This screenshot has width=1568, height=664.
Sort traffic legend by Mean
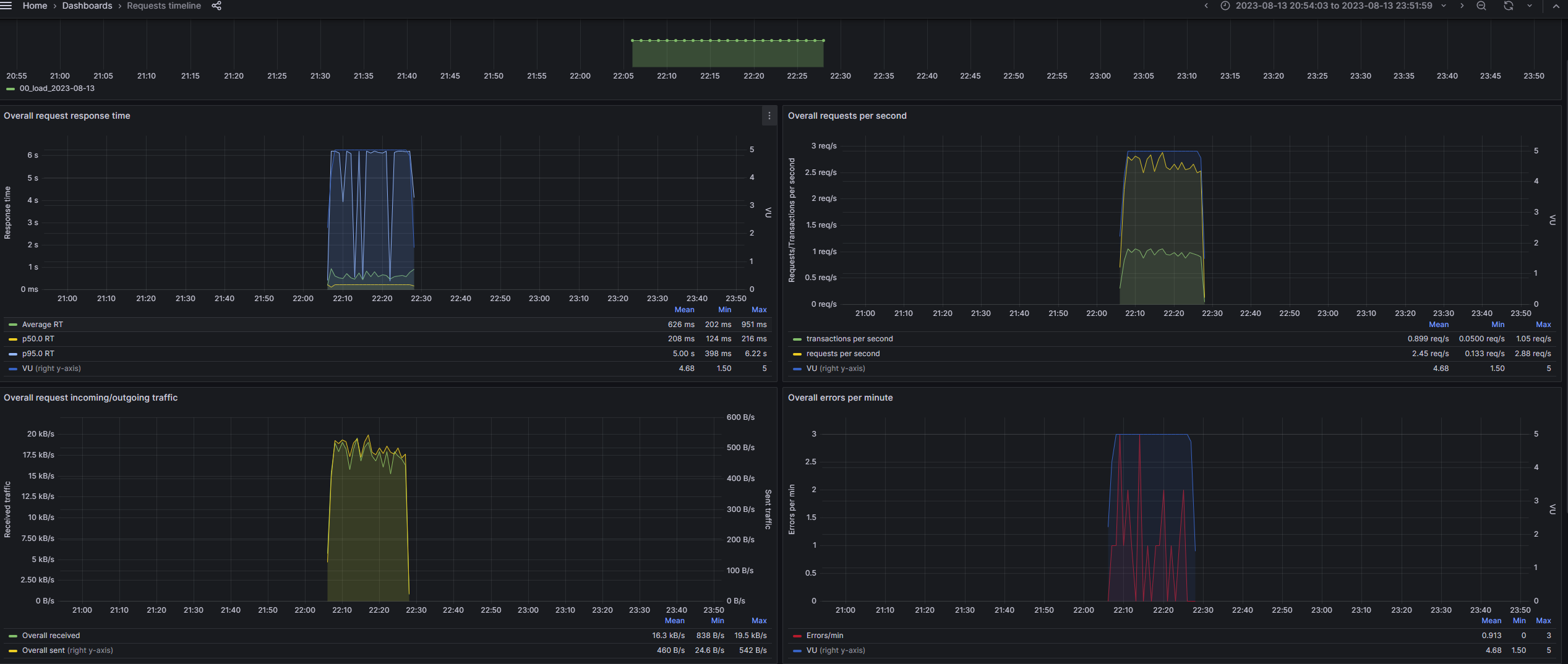click(x=674, y=621)
